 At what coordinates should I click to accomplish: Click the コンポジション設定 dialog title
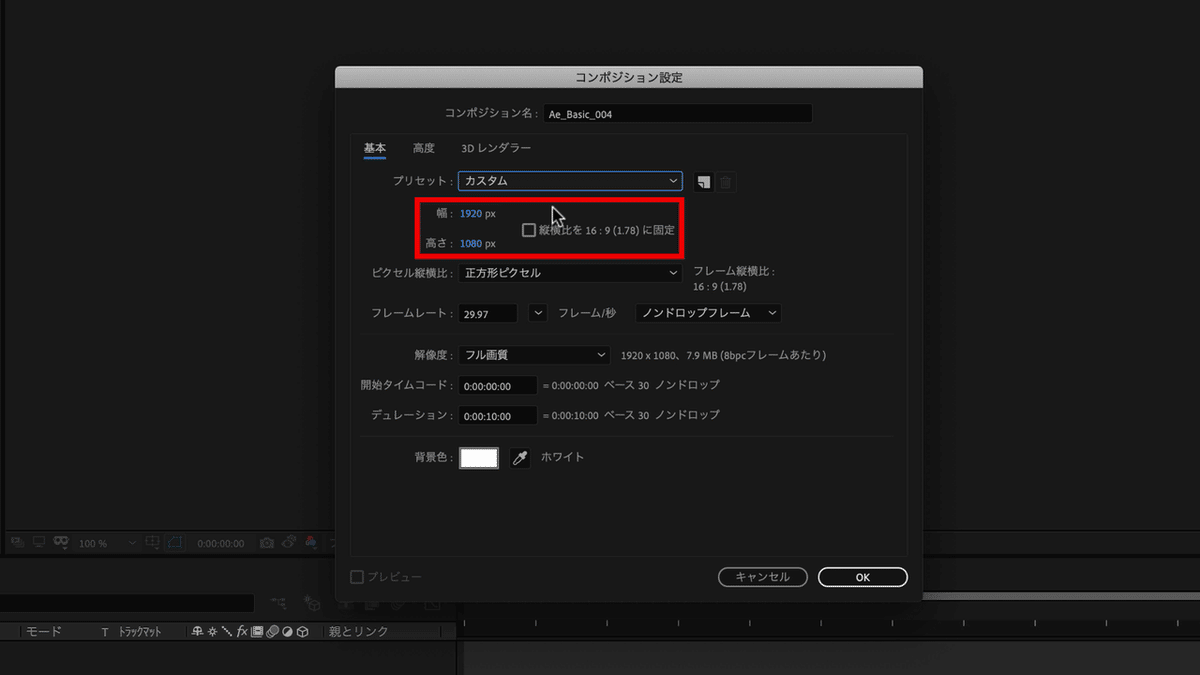[x=629, y=77]
